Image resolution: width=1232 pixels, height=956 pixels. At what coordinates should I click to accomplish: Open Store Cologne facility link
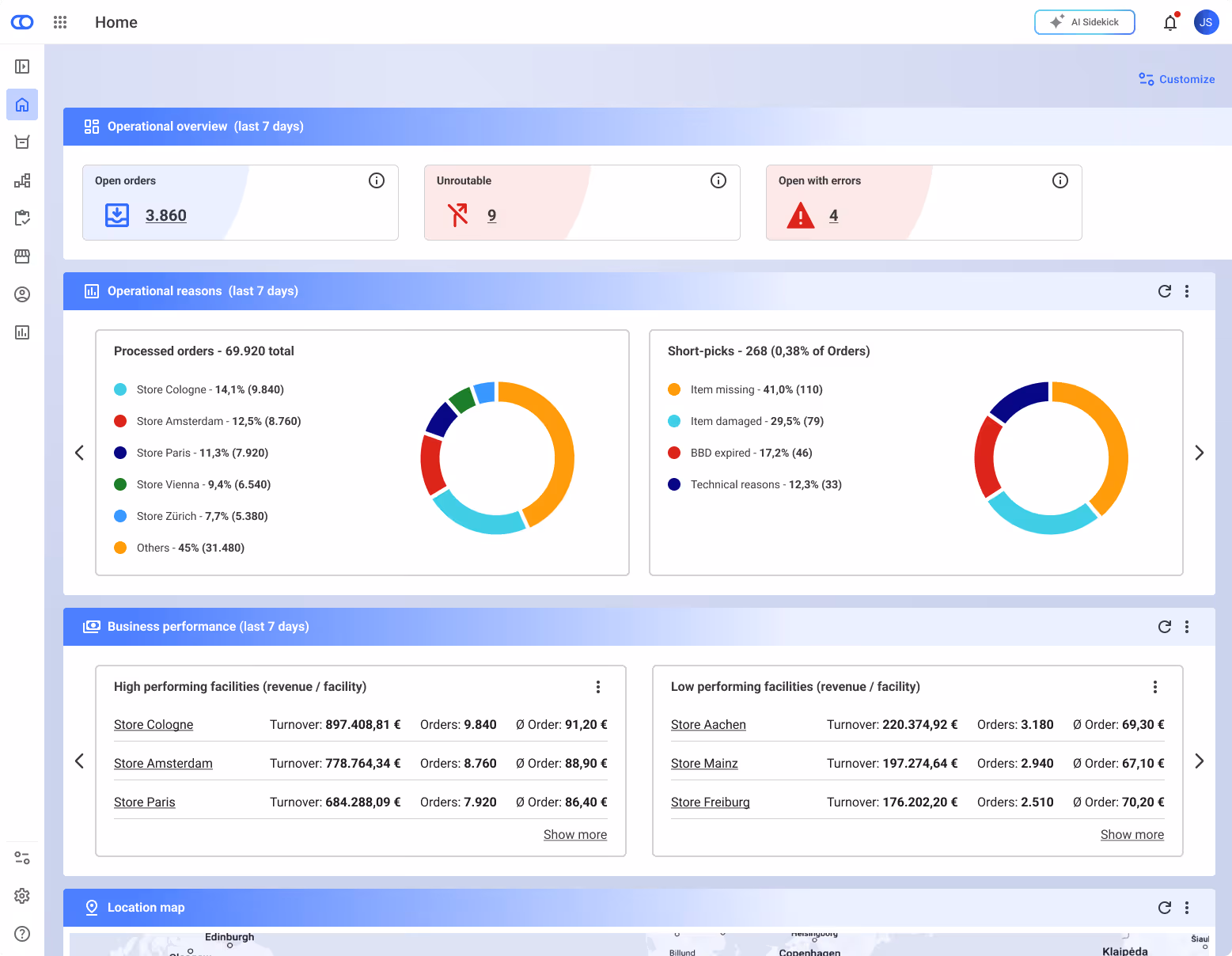pyautogui.click(x=154, y=725)
